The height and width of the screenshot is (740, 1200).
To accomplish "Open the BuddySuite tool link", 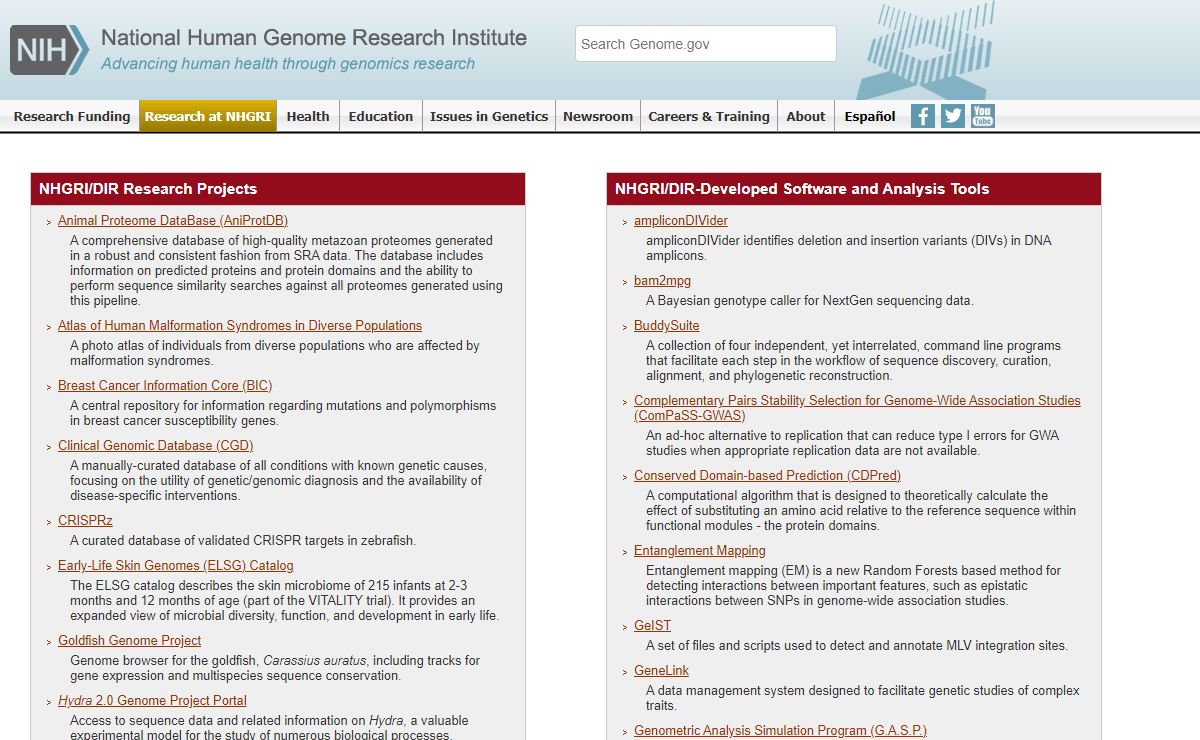I will pos(667,326).
